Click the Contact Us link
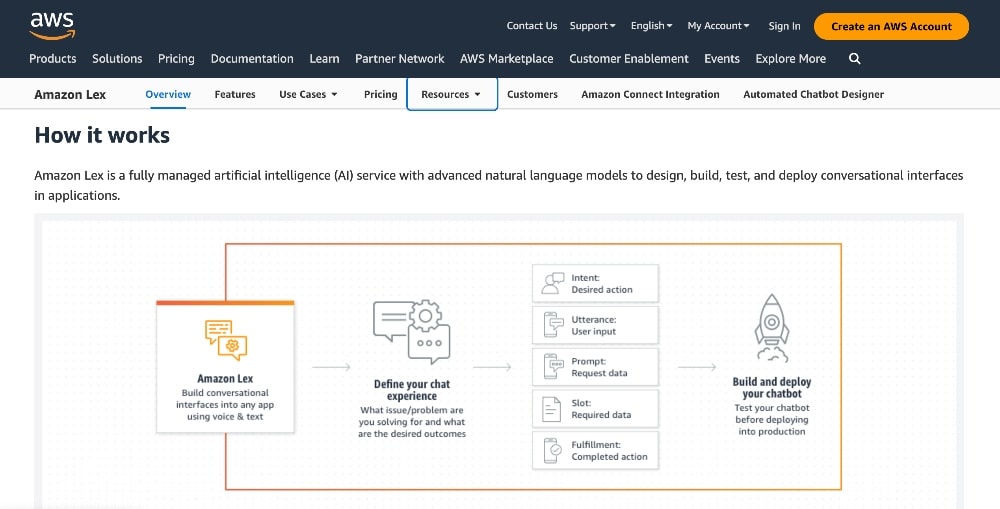 coord(531,26)
